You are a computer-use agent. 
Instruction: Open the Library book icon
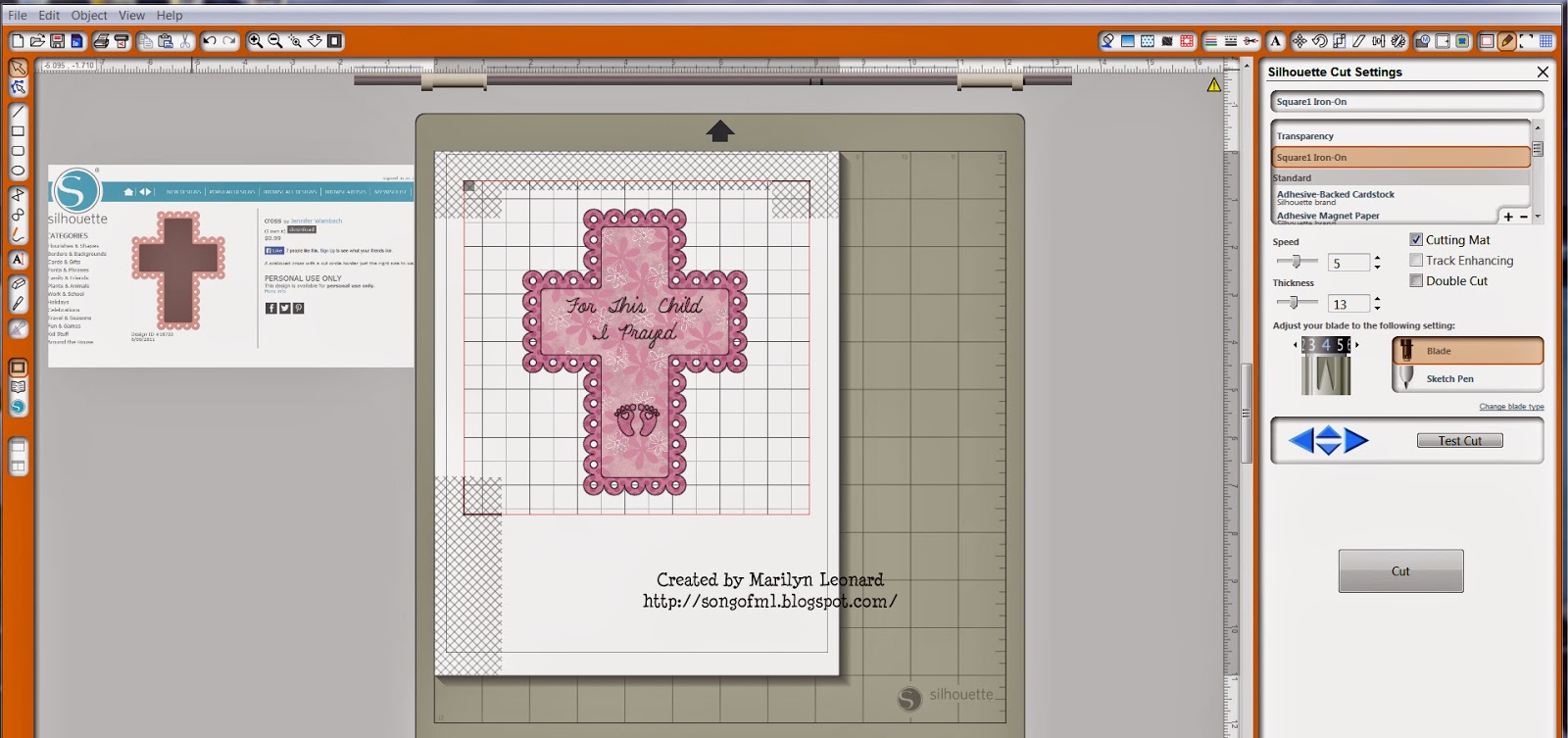click(18, 387)
